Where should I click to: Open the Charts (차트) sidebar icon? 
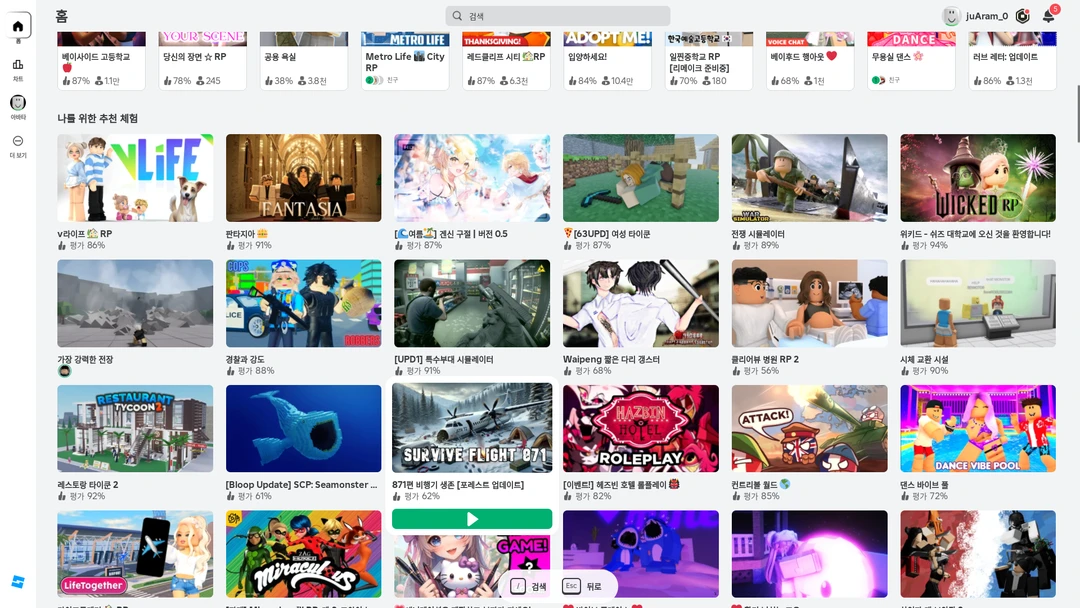pos(18,65)
